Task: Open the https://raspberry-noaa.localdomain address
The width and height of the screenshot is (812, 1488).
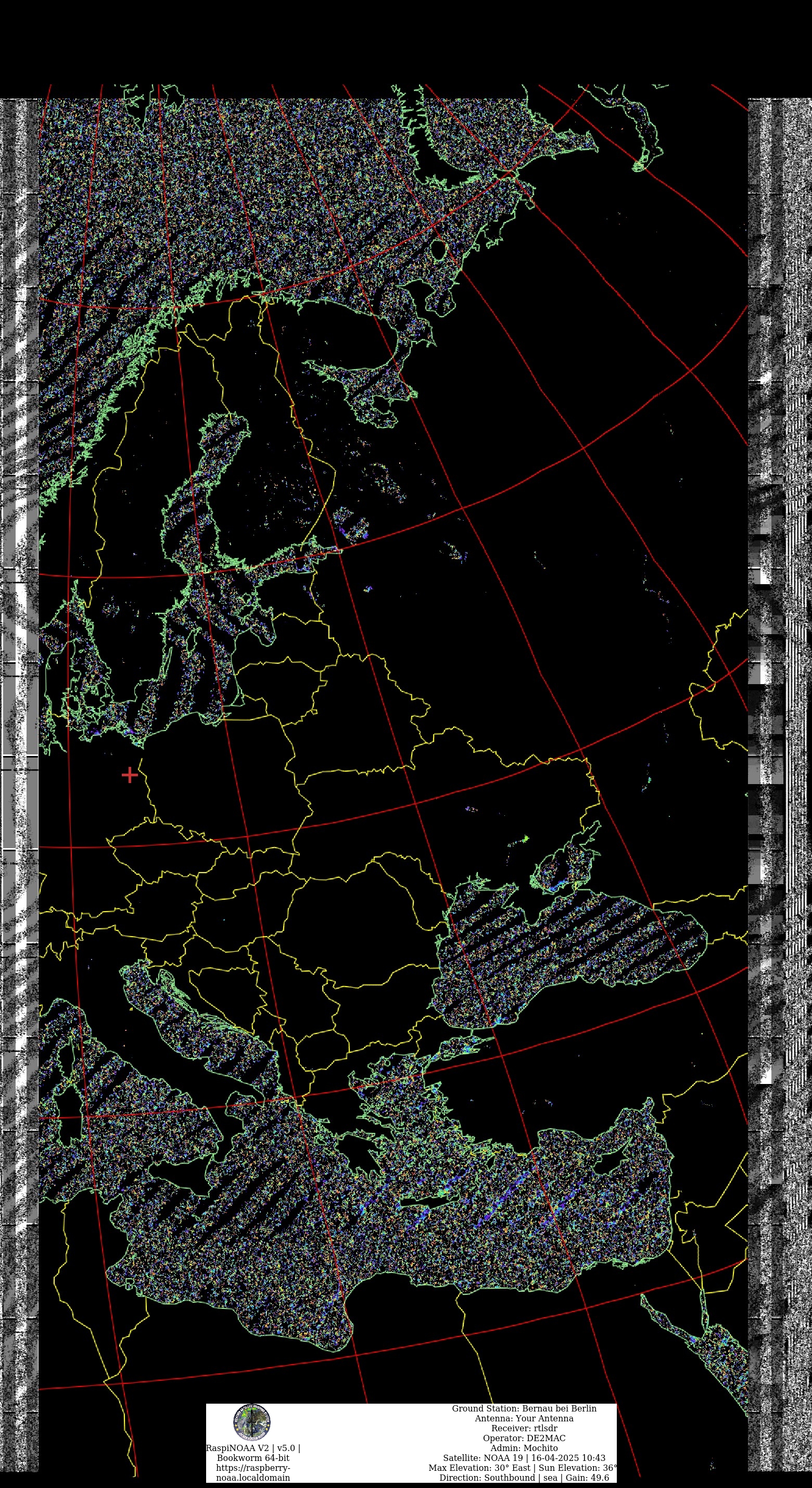Action: (x=253, y=1472)
